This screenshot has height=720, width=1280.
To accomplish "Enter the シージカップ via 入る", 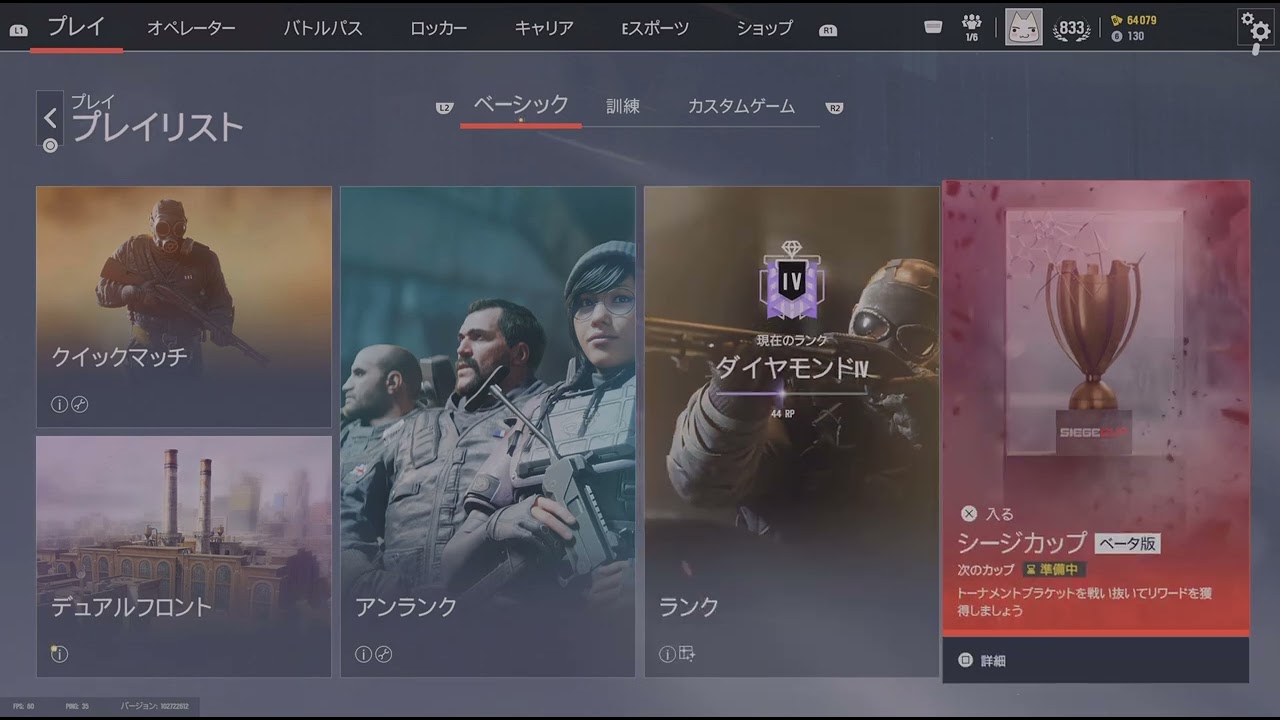I will [x=987, y=514].
